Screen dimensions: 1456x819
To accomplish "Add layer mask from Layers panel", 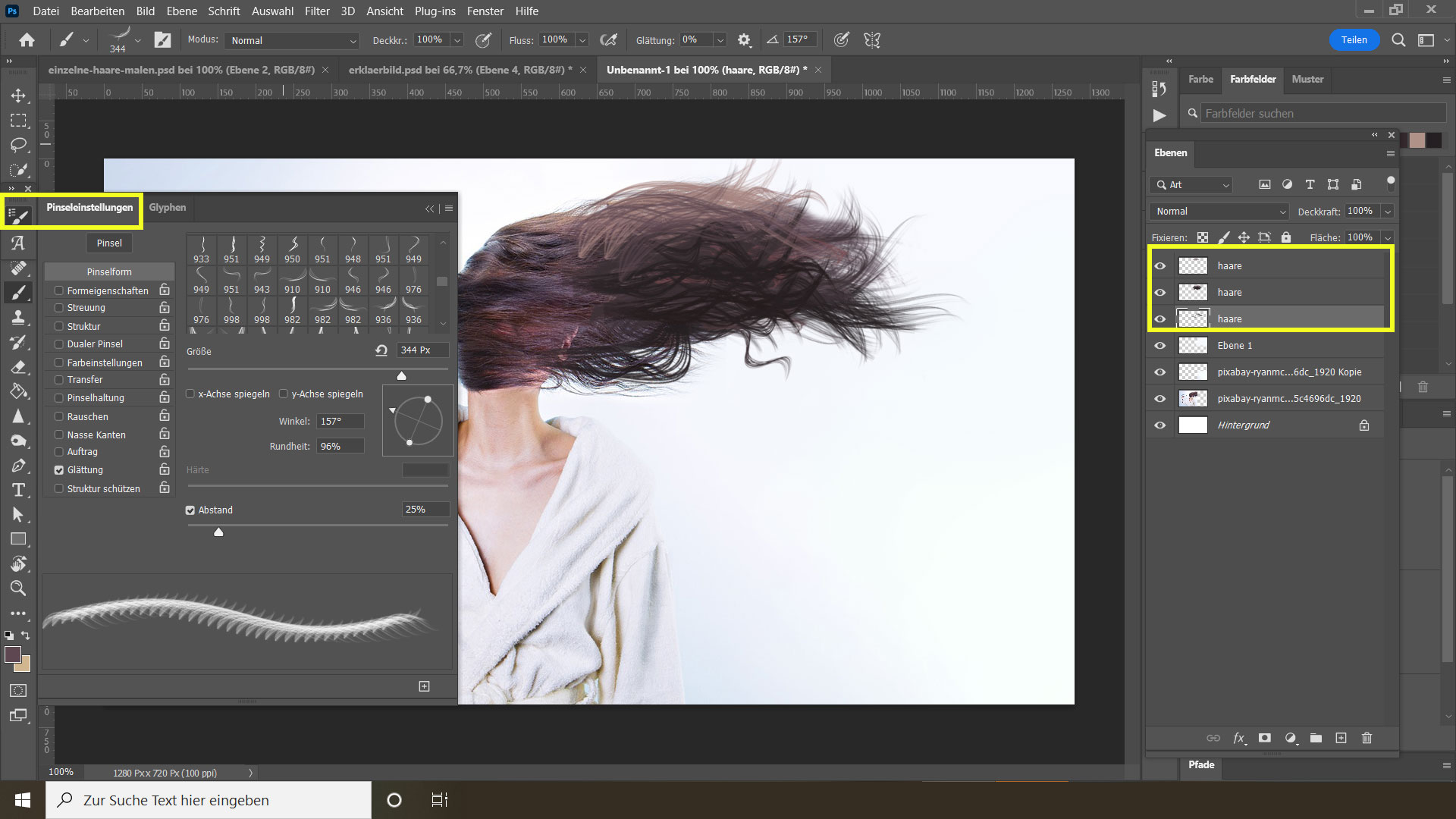I will pos(1264,738).
